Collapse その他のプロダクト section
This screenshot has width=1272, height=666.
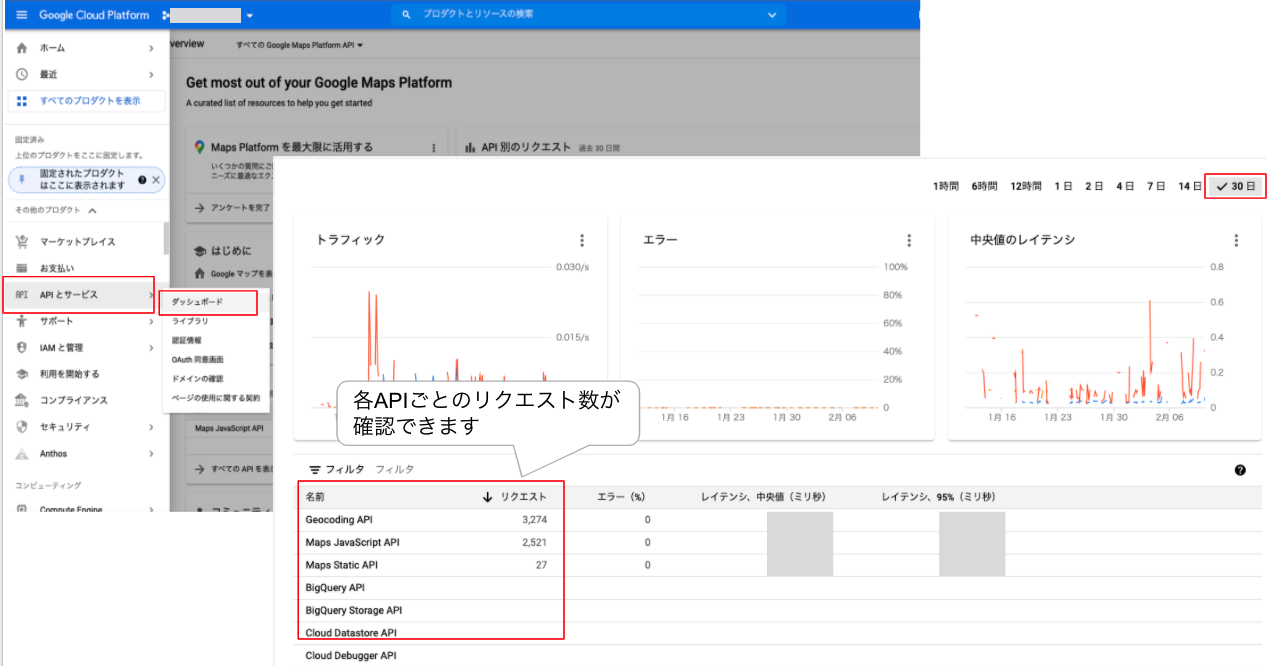pyautogui.click(x=93, y=210)
